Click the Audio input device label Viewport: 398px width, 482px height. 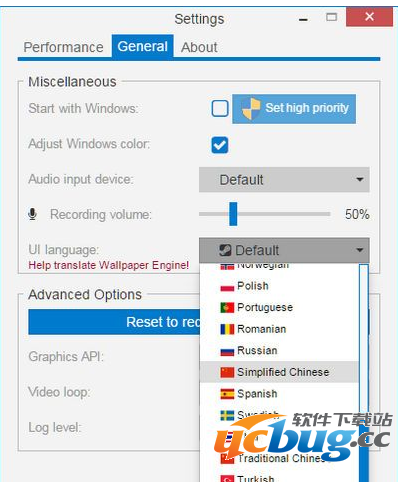[81, 179]
